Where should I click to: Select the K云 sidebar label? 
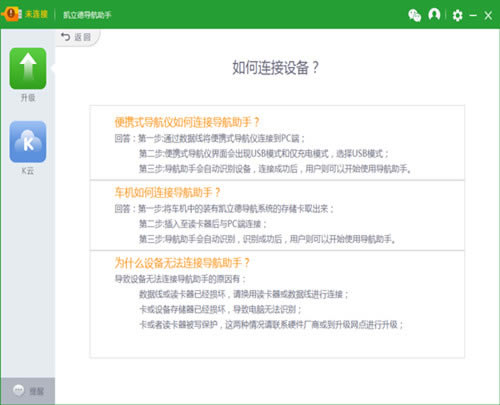[x=28, y=171]
